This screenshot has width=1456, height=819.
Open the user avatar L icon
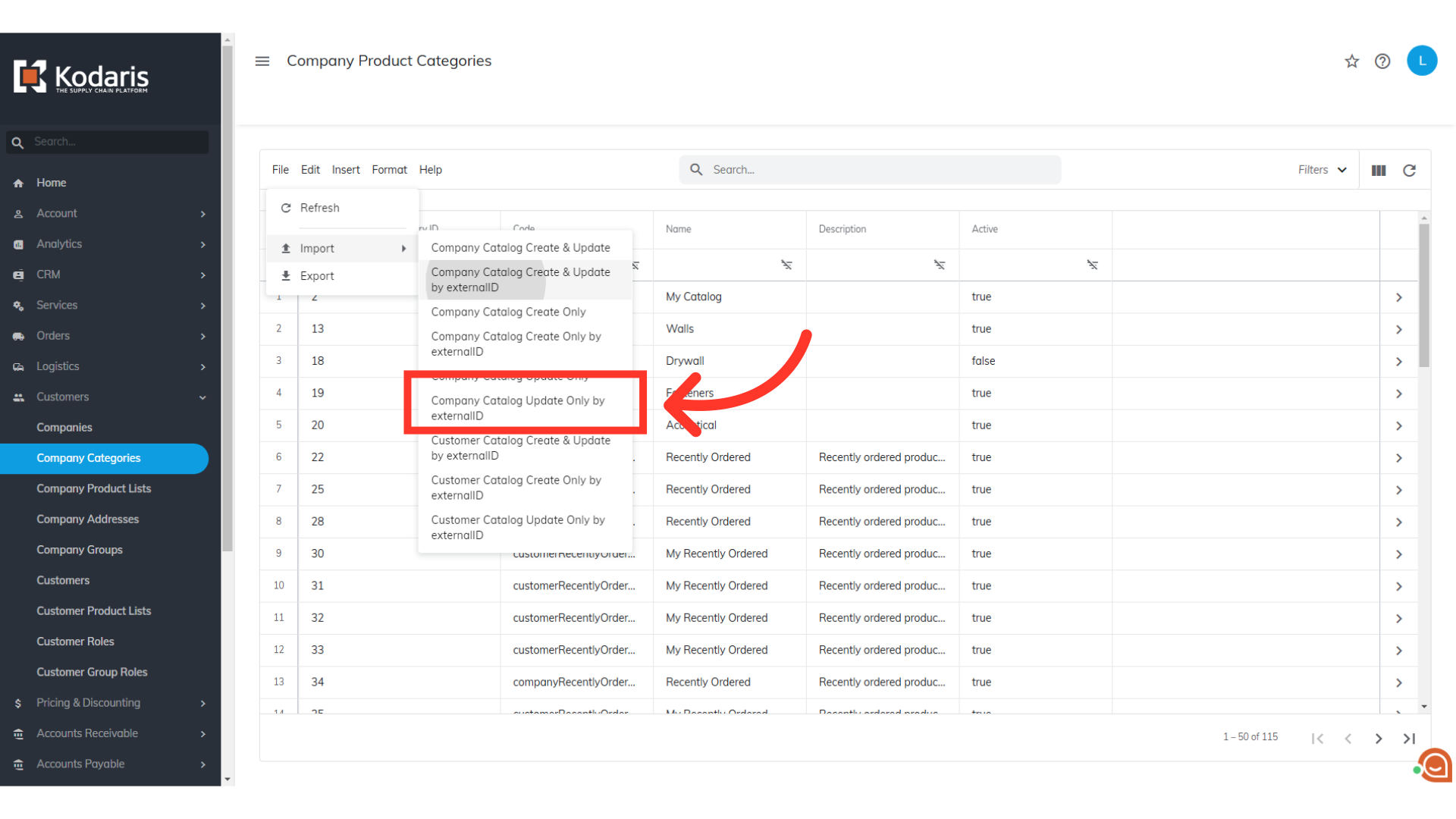pyautogui.click(x=1421, y=61)
